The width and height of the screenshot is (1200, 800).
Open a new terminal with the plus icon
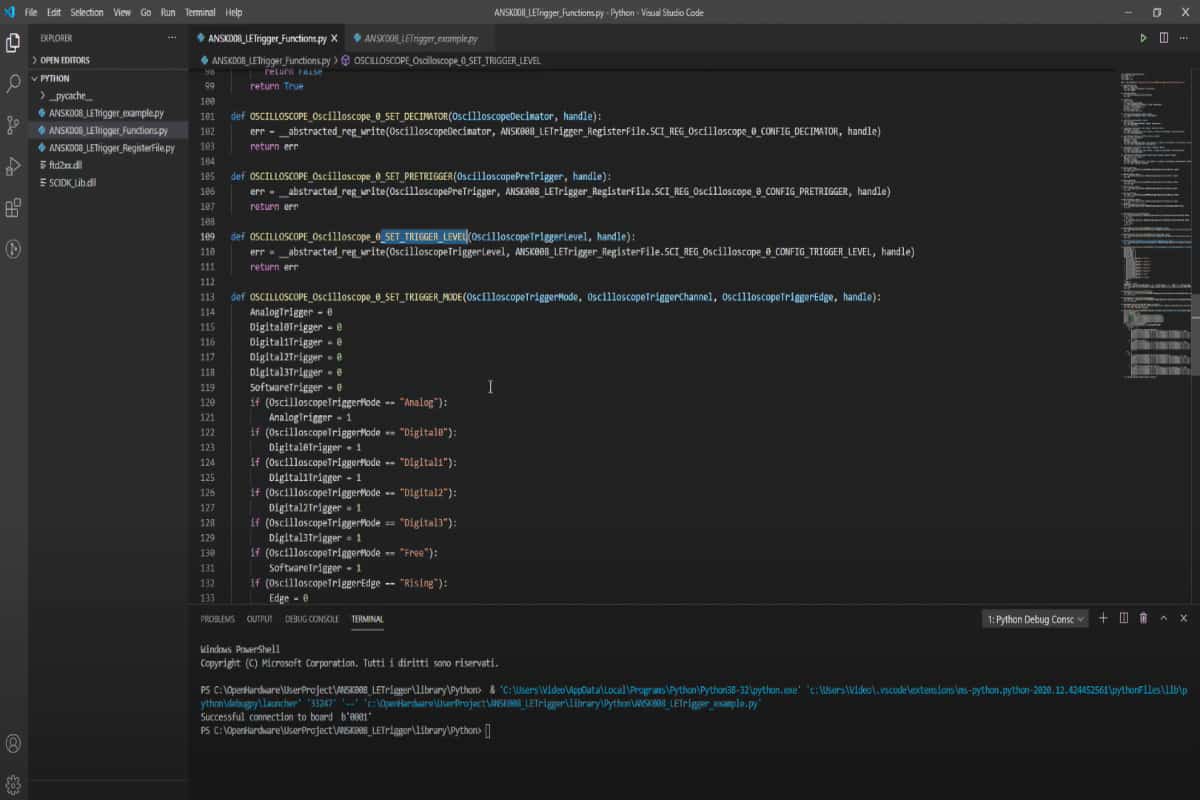1103,618
